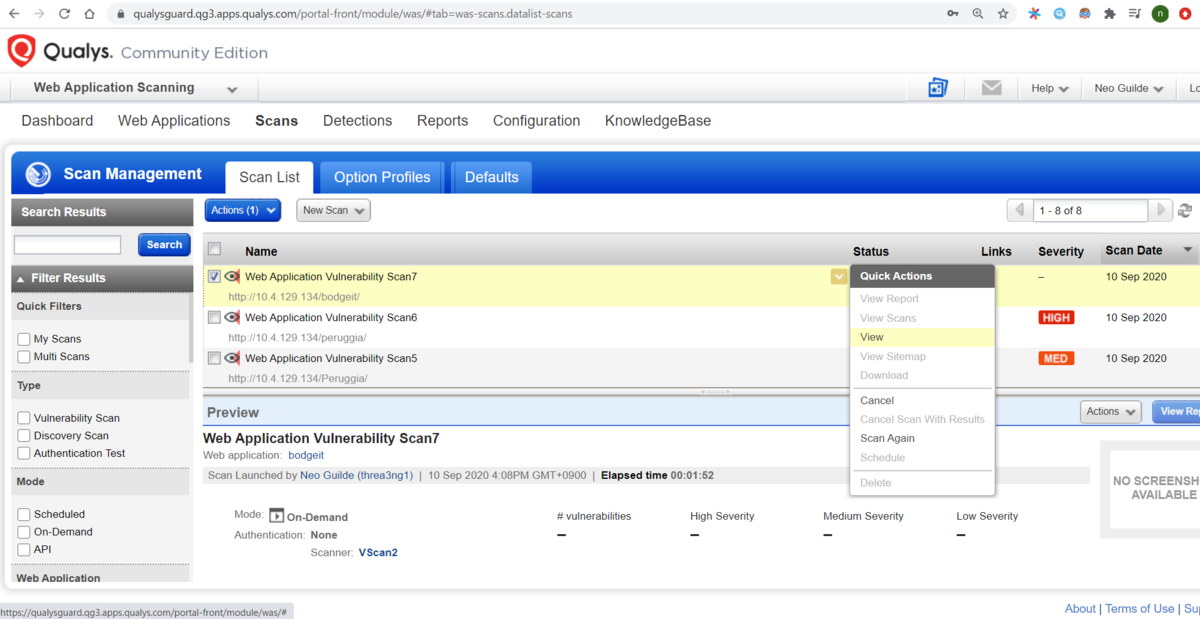This screenshot has width=1200, height=619.
Task: Tick the select-all checkbox in table header
Action: [214, 249]
